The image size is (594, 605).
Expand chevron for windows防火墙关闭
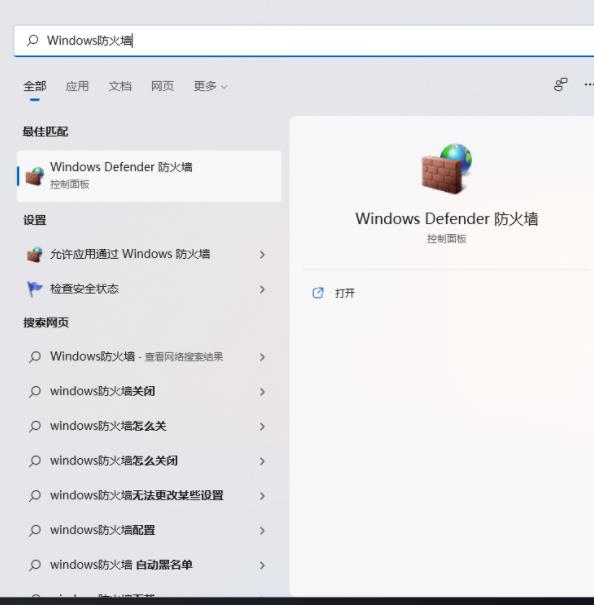(262, 392)
